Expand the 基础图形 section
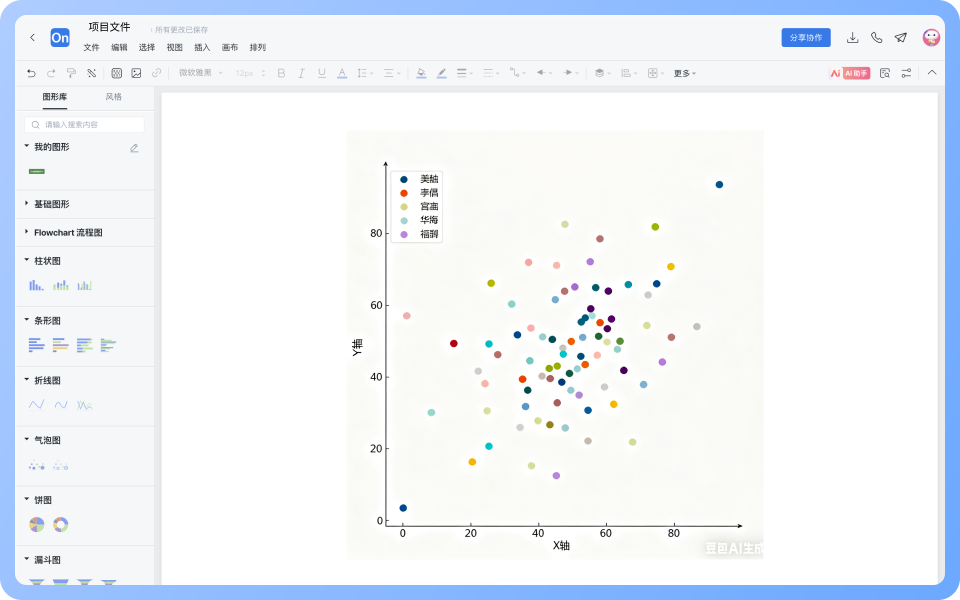This screenshot has width=960, height=600. 52,204
